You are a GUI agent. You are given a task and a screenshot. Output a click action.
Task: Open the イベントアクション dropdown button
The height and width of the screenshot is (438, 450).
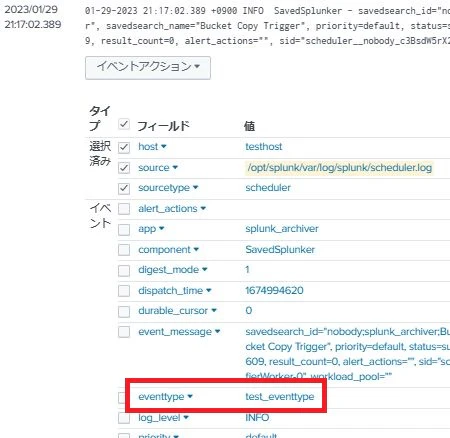click(x=148, y=68)
